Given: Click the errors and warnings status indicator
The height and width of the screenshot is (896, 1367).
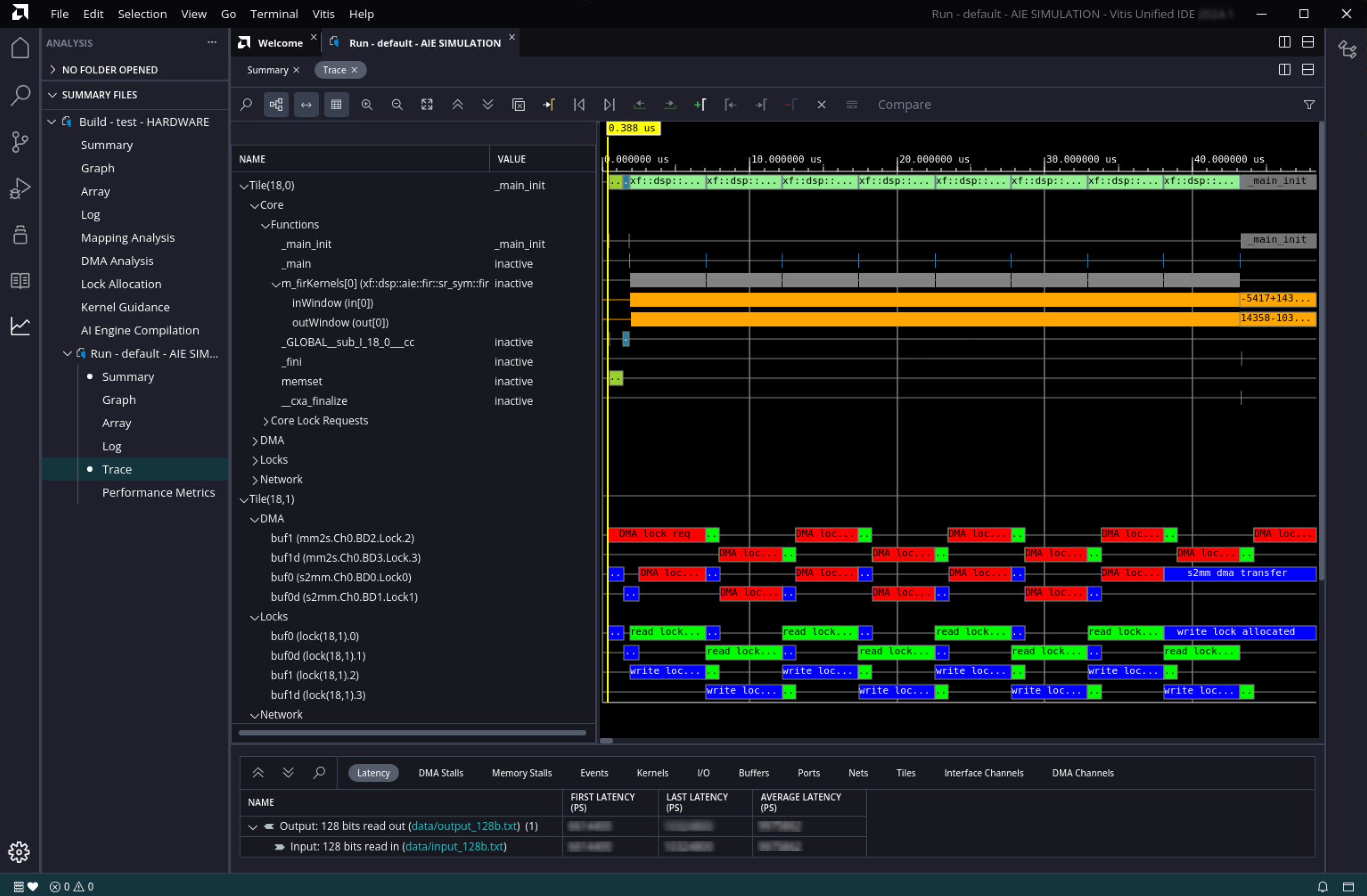Looking at the screenshot, I should tap(72, 886).
